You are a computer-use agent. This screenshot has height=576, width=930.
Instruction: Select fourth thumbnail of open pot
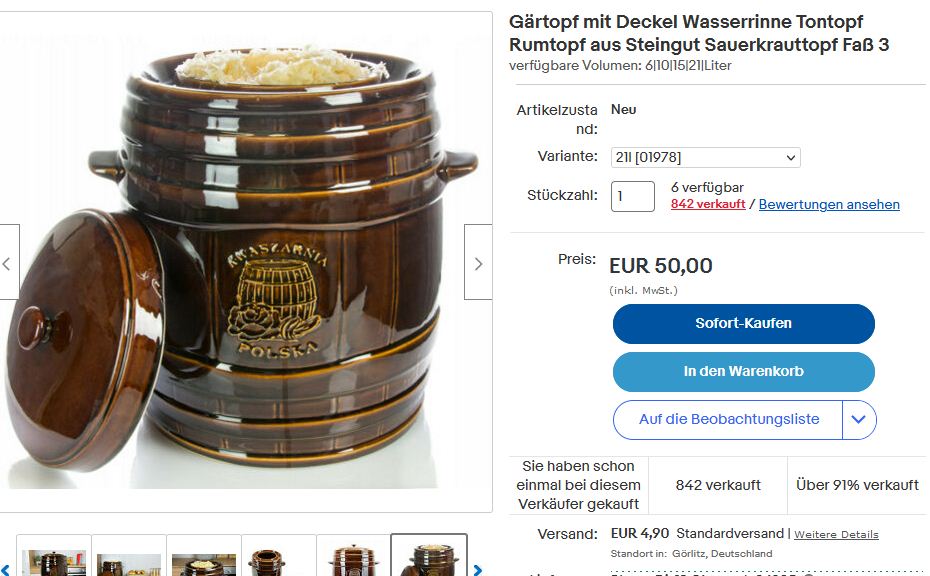[279, 556]
